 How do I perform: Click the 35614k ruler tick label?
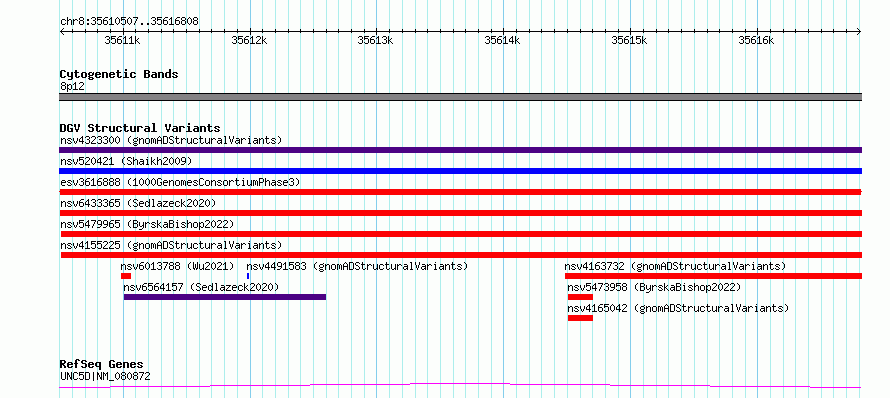502,40
